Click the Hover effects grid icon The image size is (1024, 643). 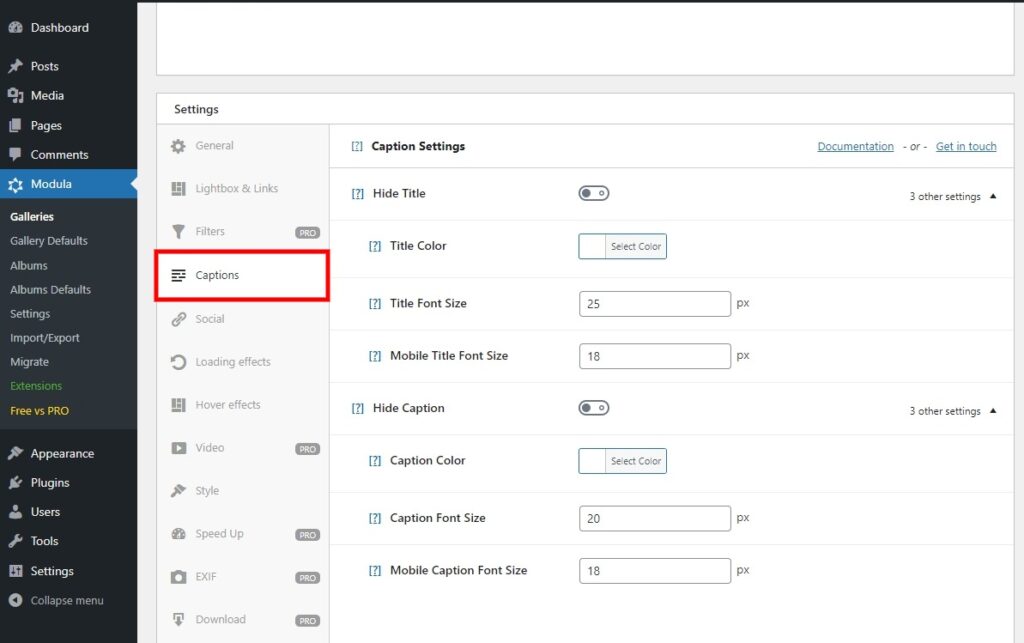(x=178, y=405)
